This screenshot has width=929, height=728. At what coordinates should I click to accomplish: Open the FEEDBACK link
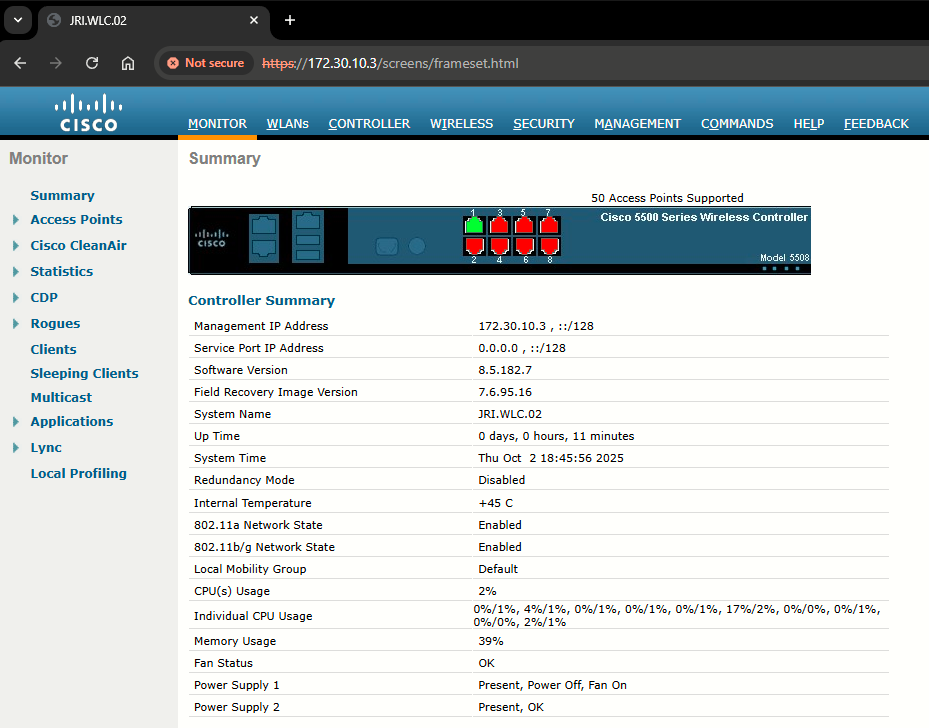pyautogui.click(x=876, y=124)
